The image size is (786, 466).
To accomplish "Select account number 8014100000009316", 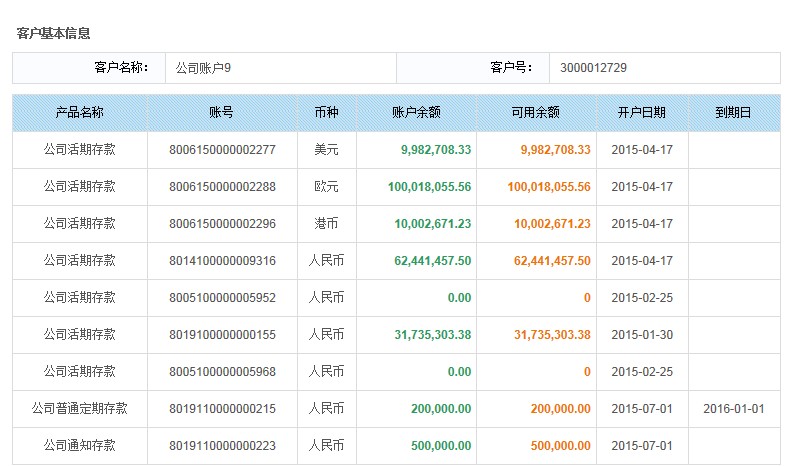I will coord(222,261).
